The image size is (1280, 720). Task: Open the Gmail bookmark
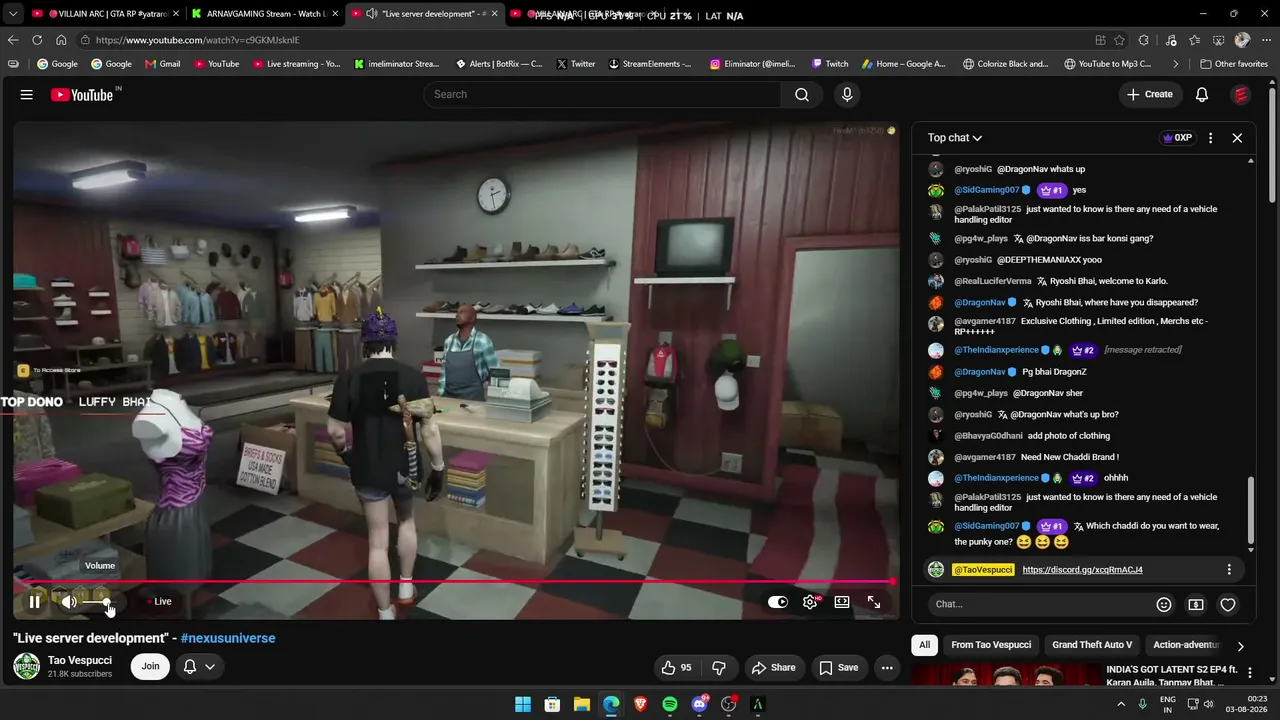(163, 64)
